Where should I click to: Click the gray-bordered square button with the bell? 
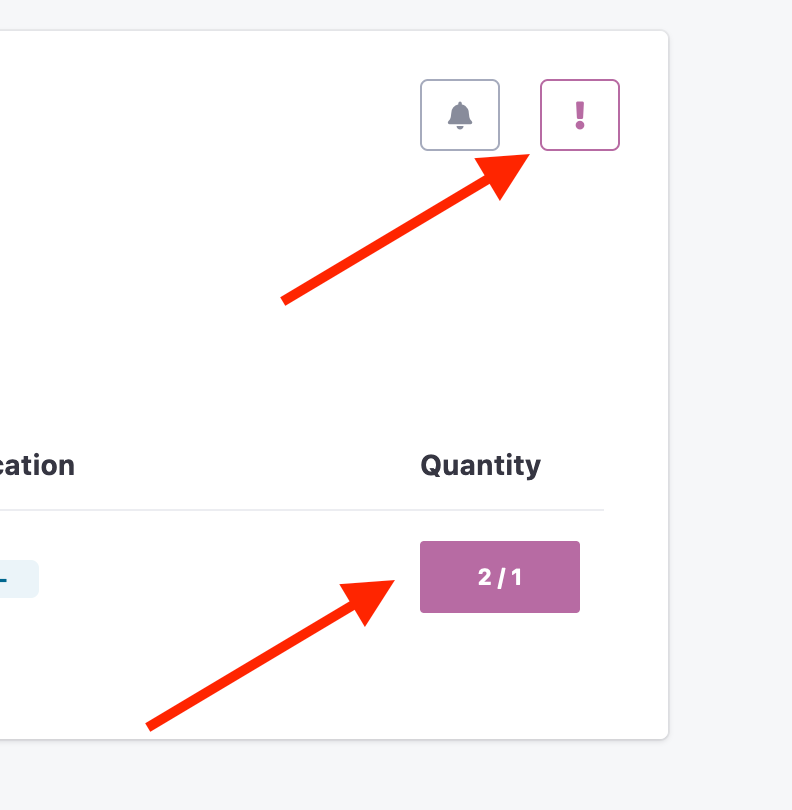(460, 115)
